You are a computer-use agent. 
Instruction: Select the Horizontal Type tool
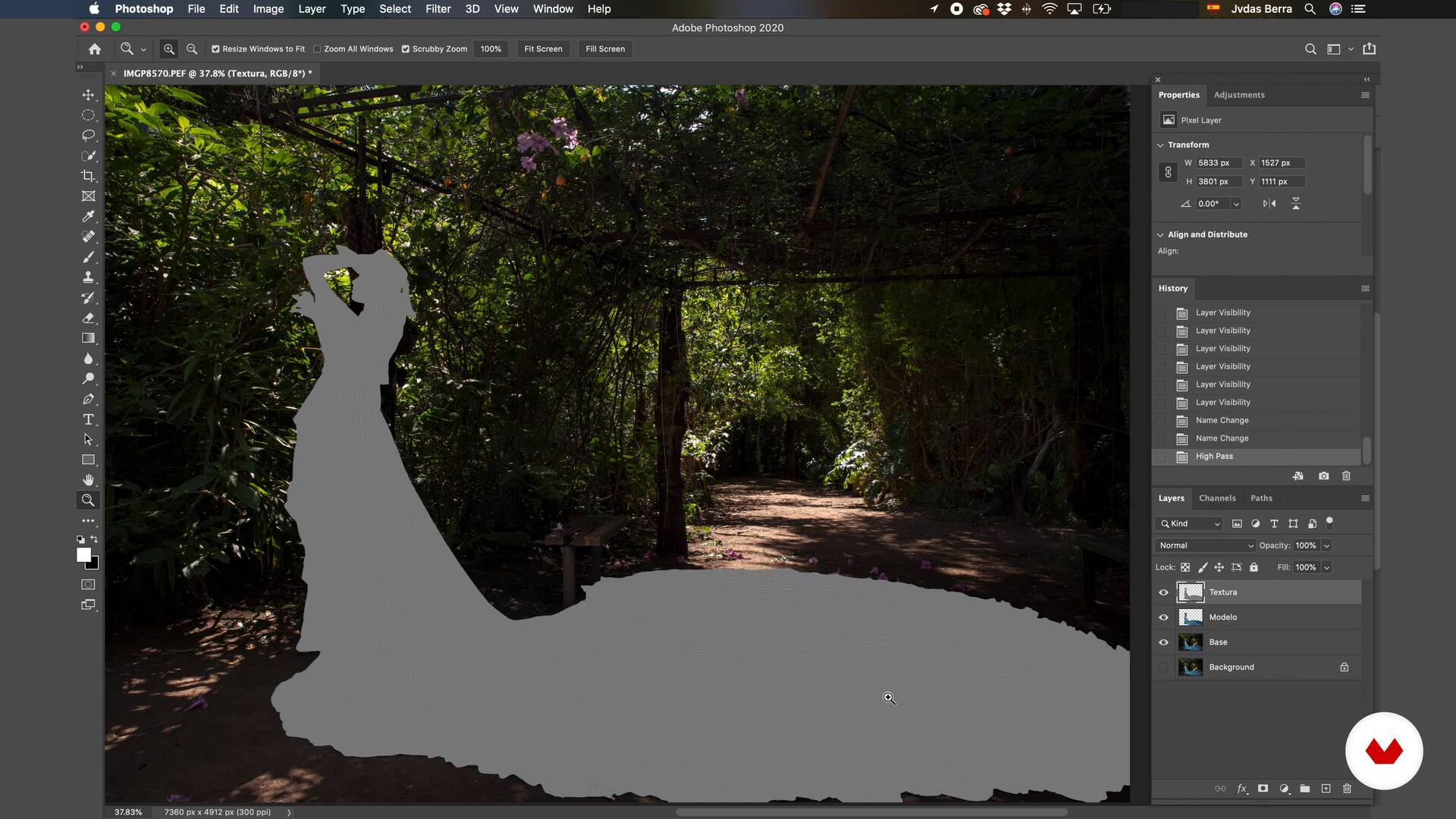[88, 419]
